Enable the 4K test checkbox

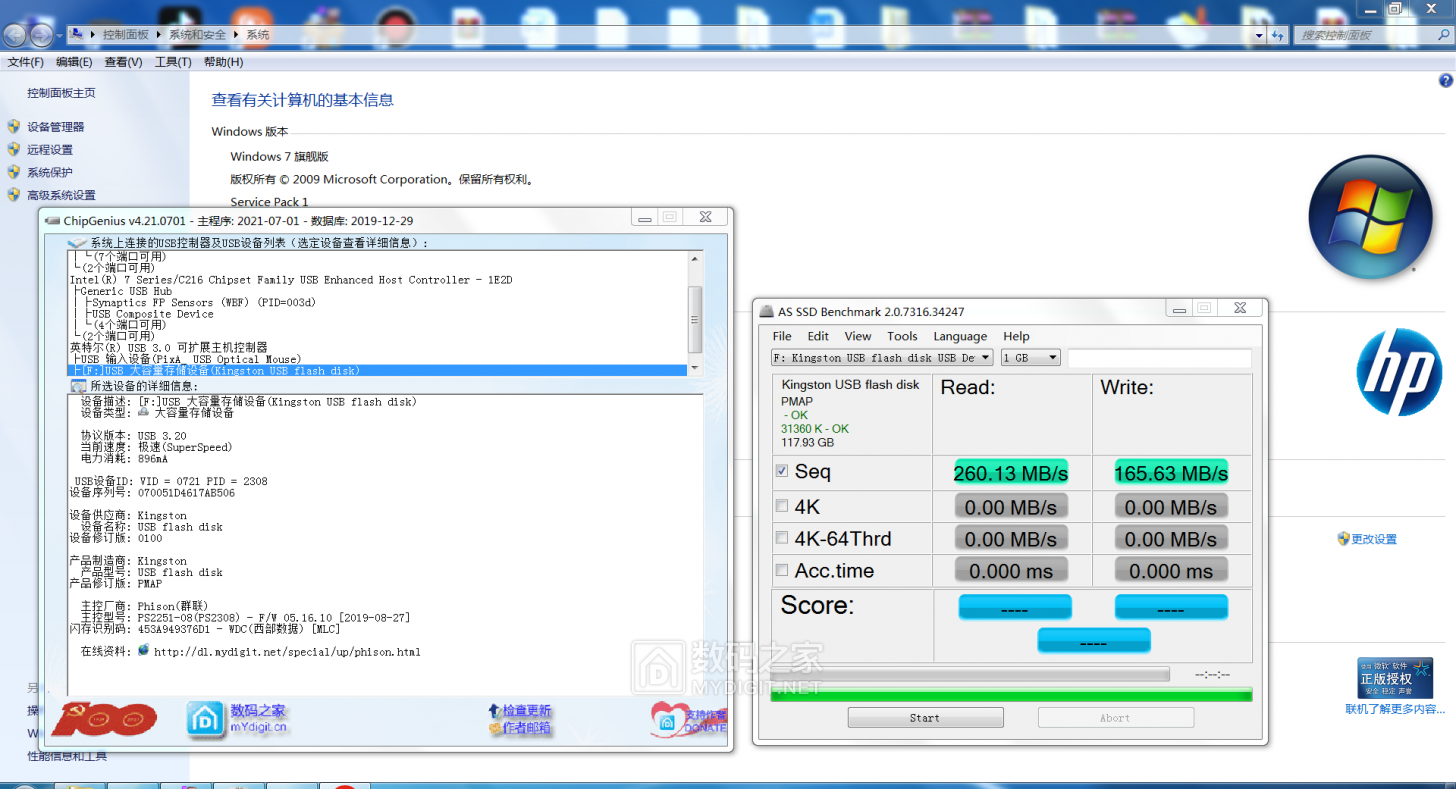(782, 506)
